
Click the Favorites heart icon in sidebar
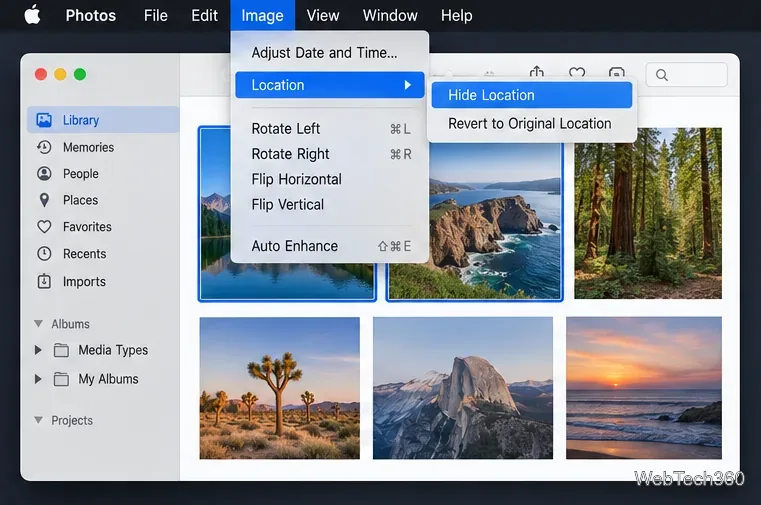click(x=44, y=227)
